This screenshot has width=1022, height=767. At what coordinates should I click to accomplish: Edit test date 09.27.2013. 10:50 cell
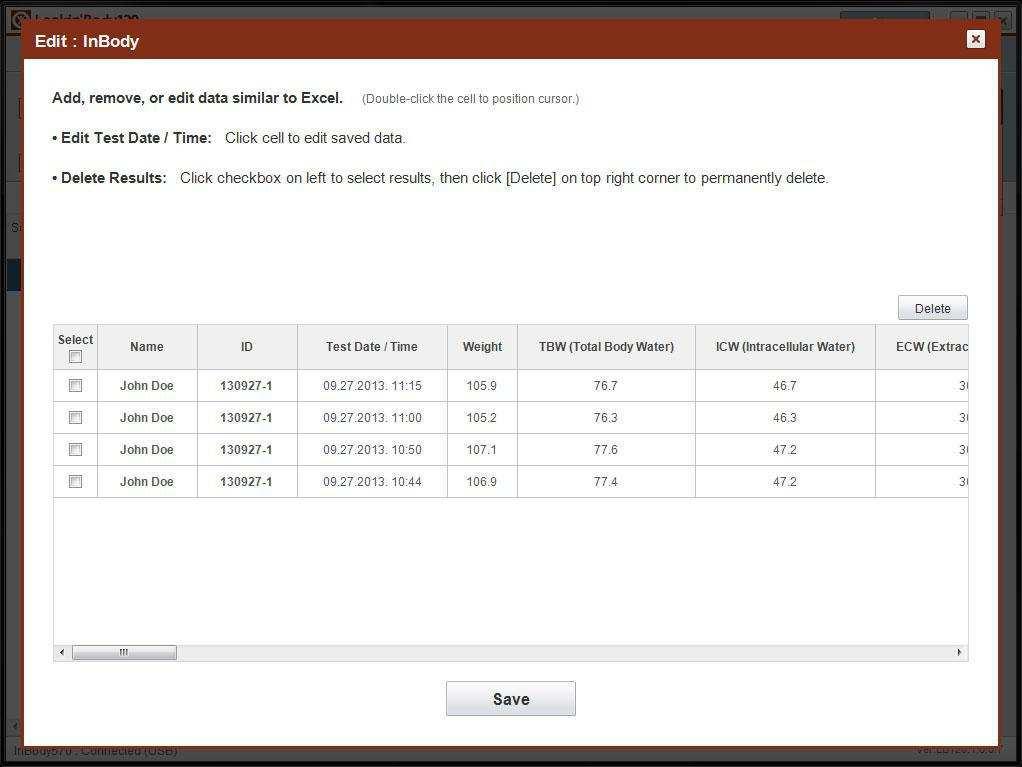click(372, 450)
